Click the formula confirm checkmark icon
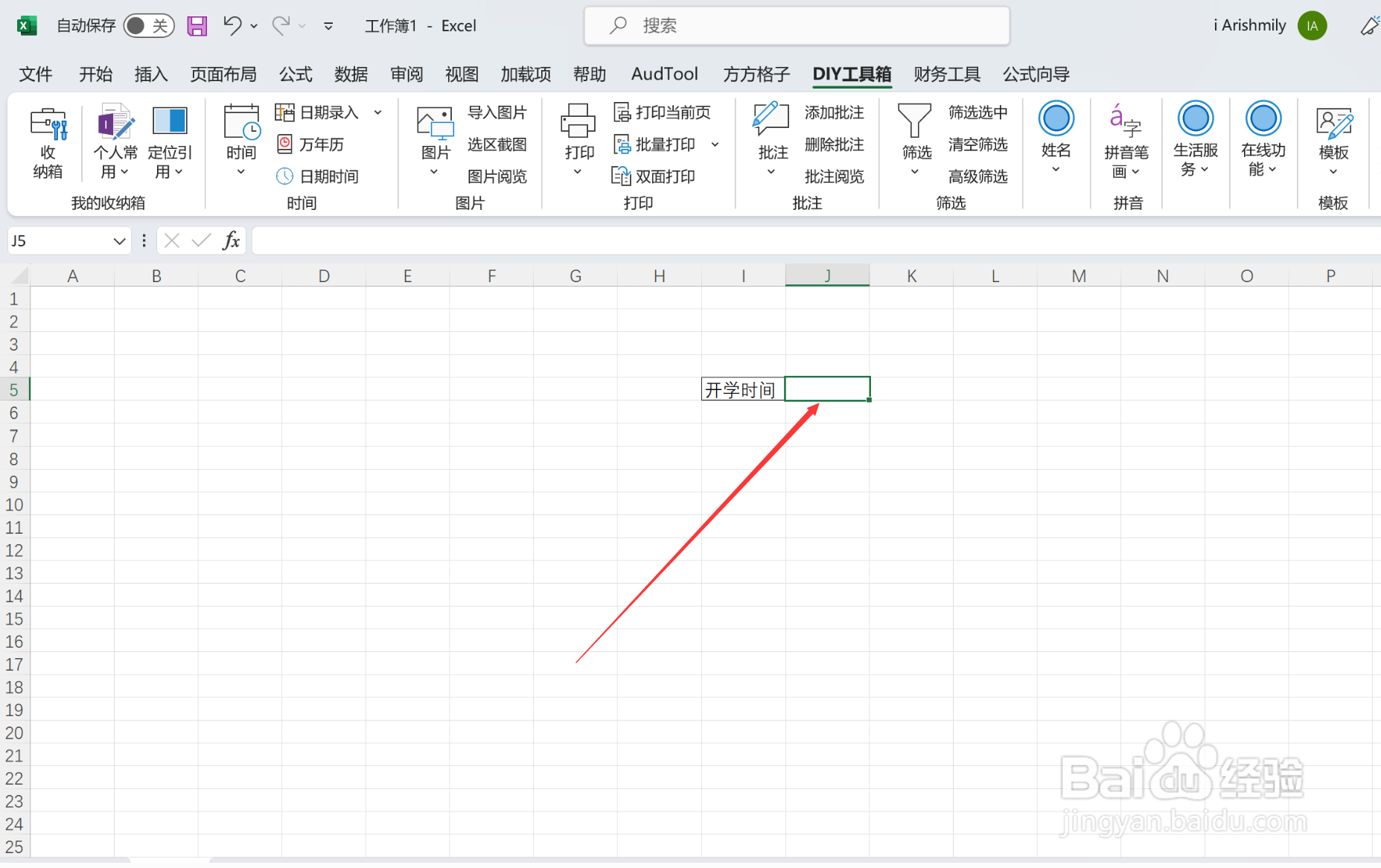1381x868 pixels. click(201, 240)
